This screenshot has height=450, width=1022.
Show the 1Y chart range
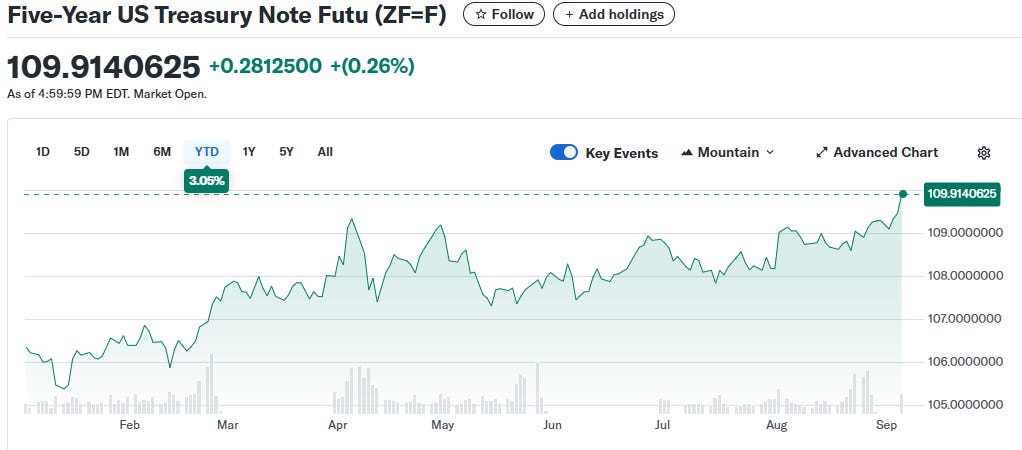point(249,152)
